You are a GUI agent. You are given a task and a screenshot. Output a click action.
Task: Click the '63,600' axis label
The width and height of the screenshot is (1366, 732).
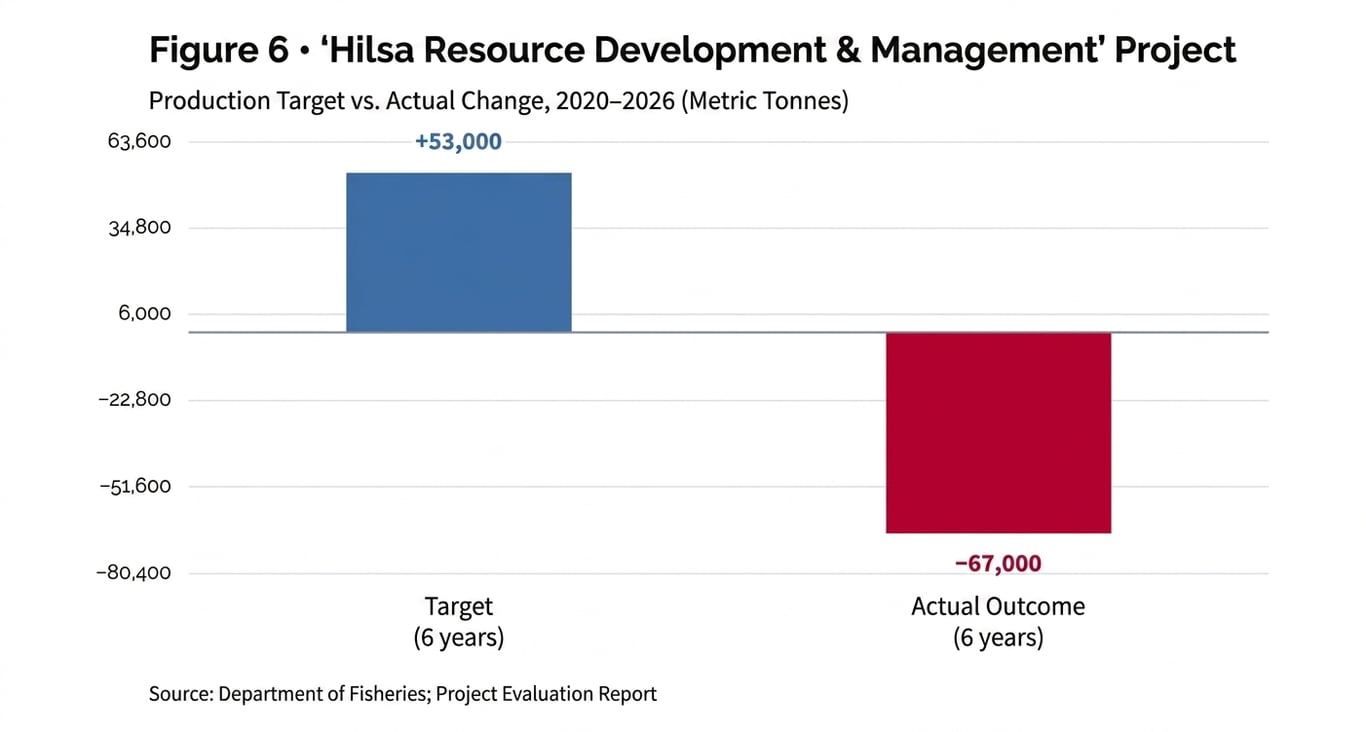[139, 141]
